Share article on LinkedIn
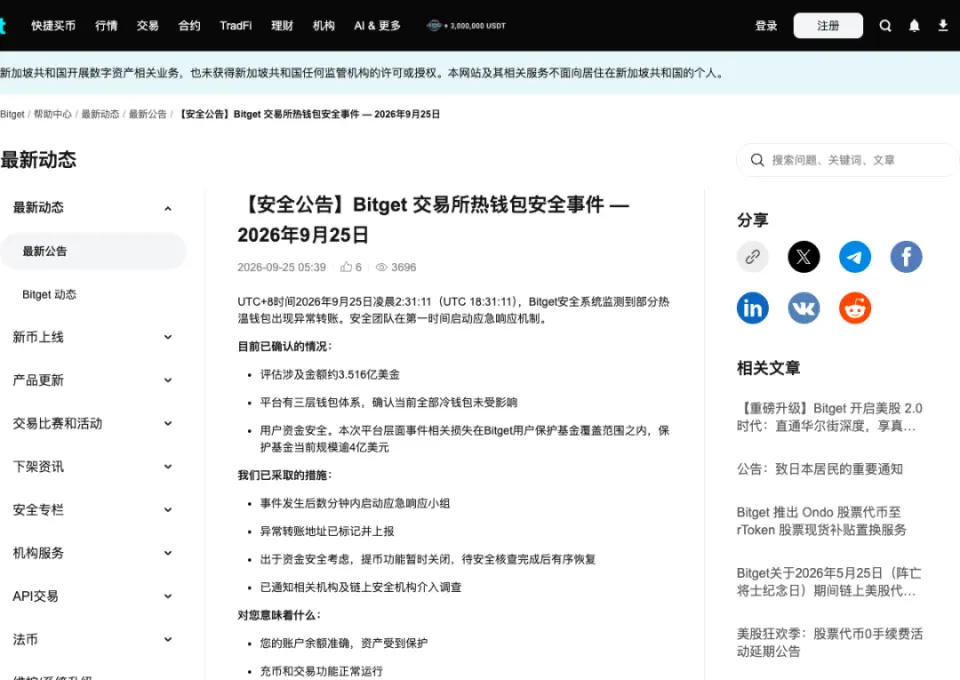960x680 pixels. pyautogui.click(x=752, y=308)
